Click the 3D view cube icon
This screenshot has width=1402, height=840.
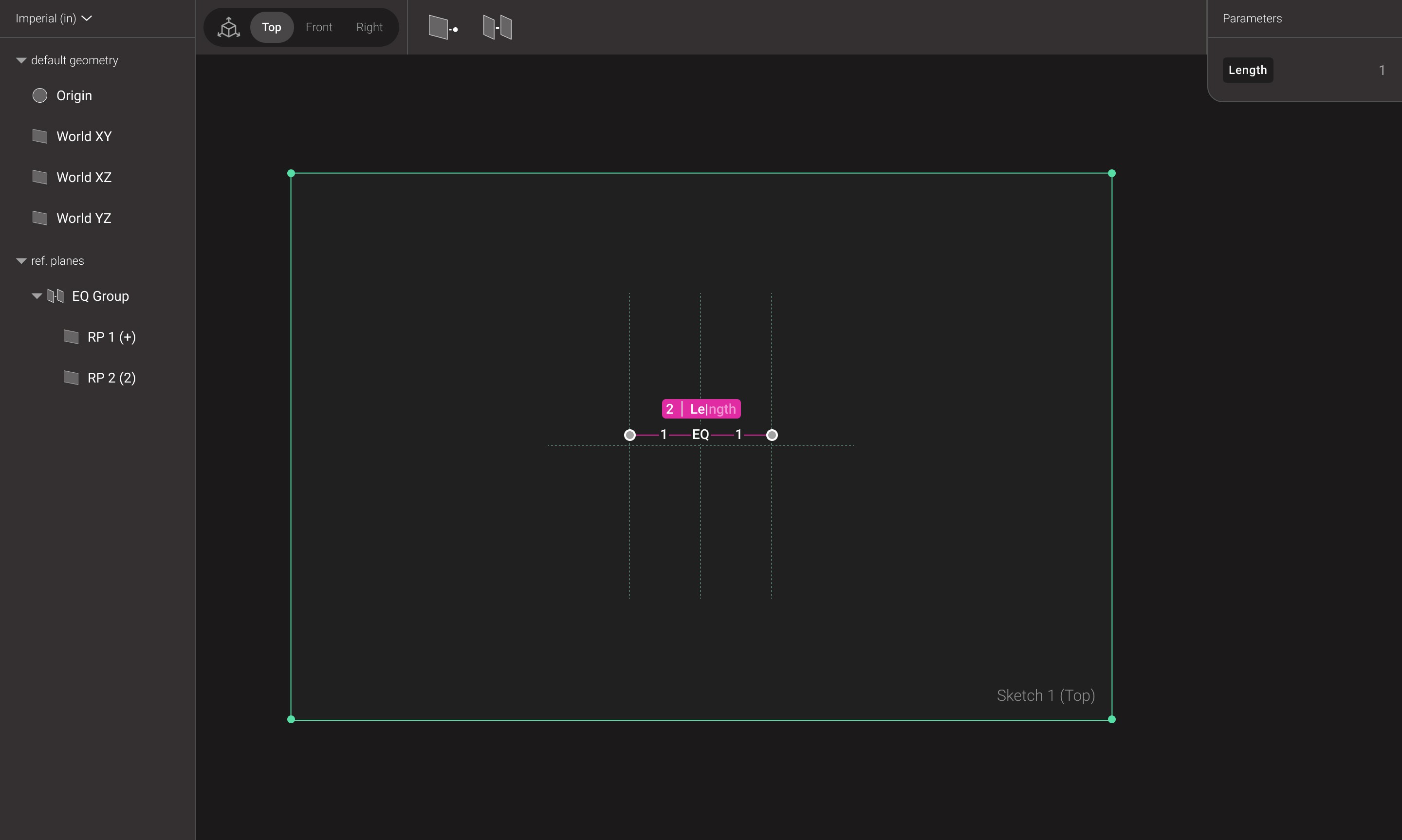229,27
